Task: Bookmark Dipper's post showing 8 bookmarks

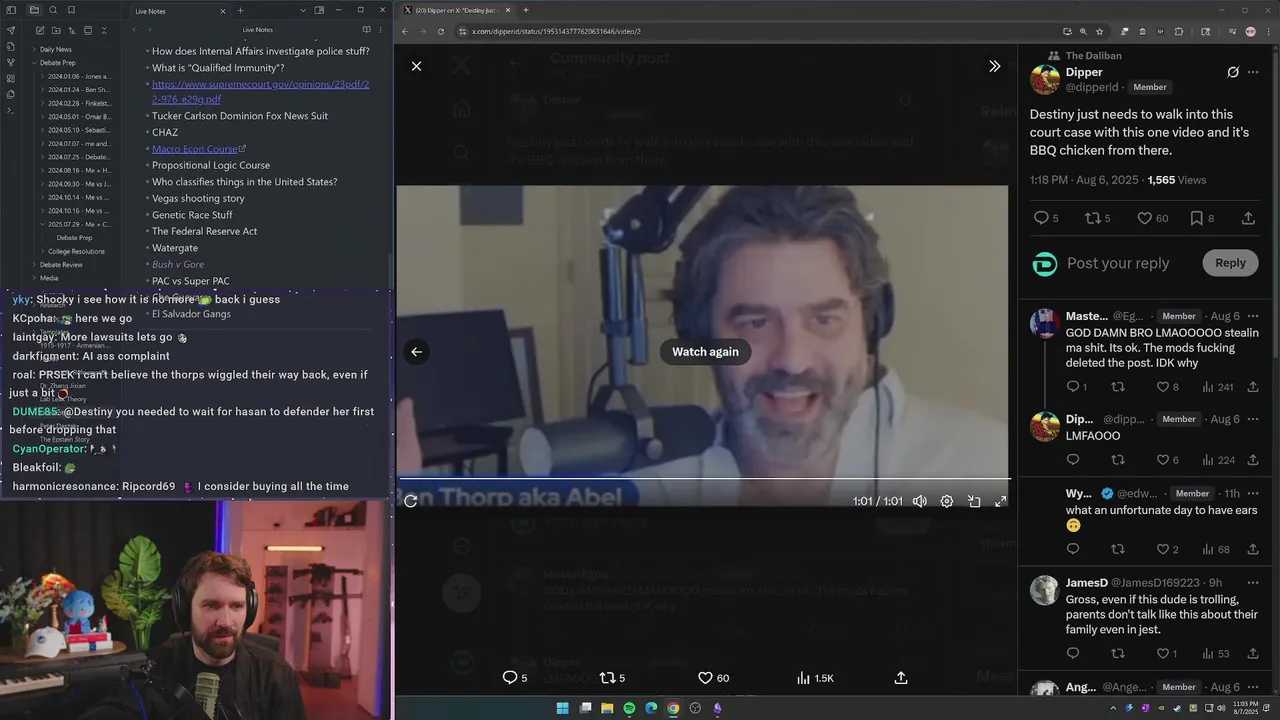Action: tap(1203, 218)
